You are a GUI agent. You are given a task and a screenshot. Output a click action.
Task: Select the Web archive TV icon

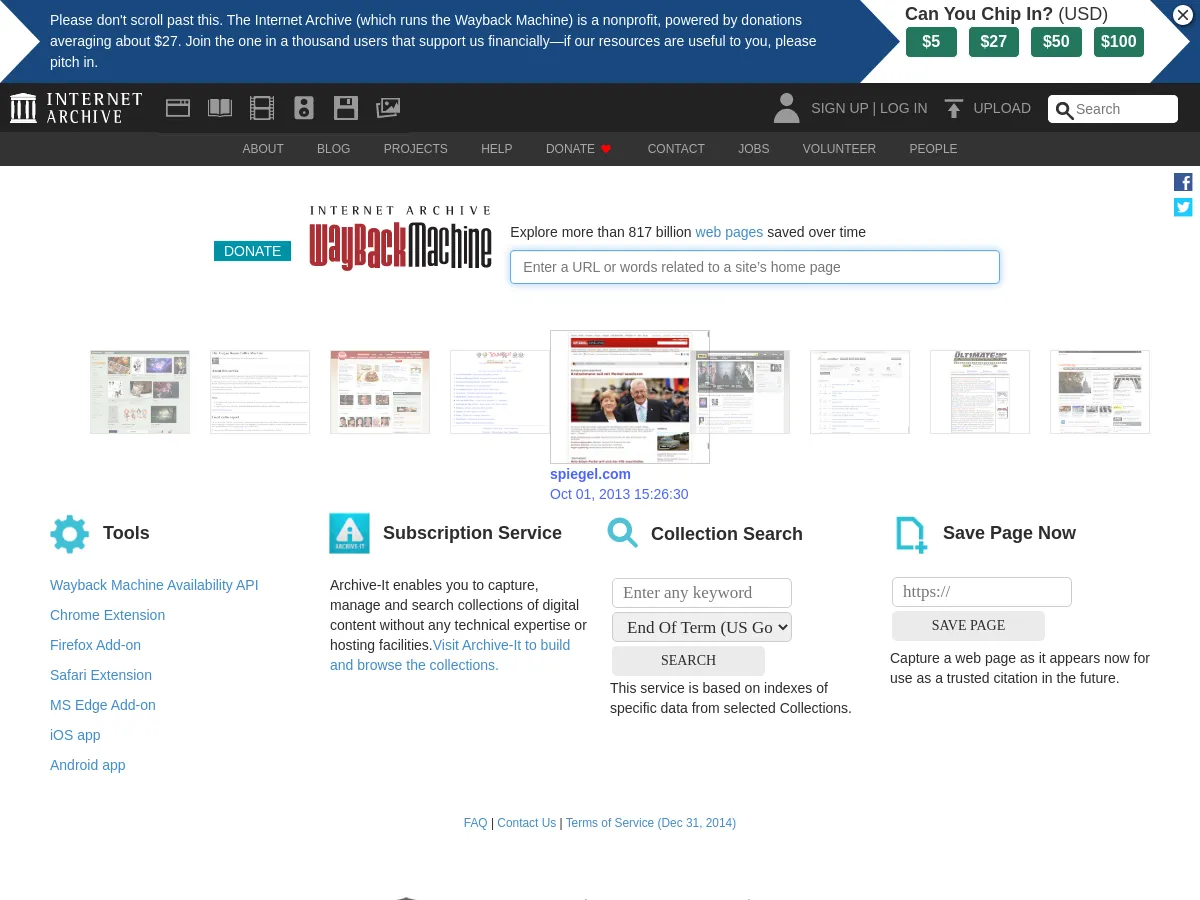[x=177, y=107]
